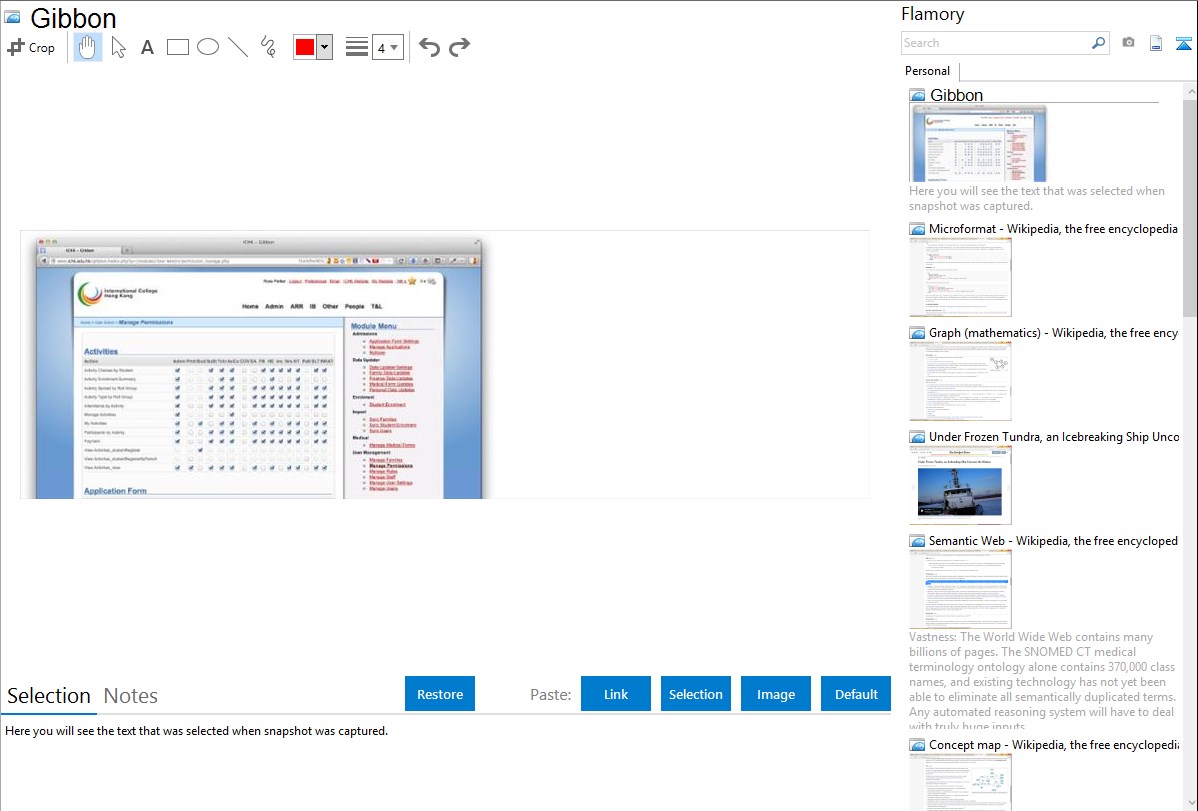Select the Crop tool

point(31,47)
